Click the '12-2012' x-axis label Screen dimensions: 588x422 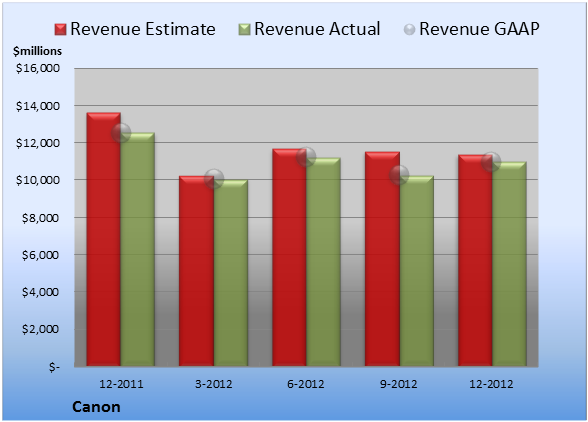pyautogui.click(x=491, y=384)
